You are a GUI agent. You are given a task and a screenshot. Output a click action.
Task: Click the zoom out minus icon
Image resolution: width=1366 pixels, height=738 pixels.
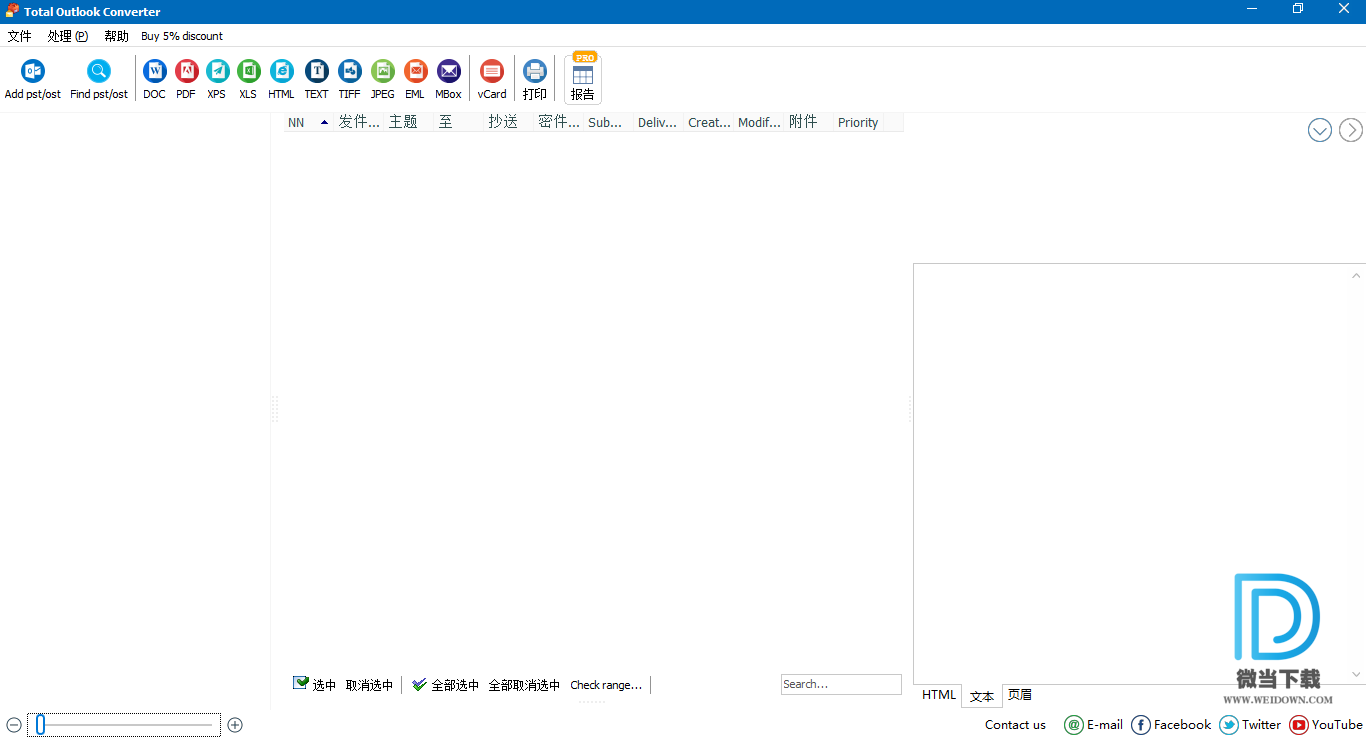point(14,725)
